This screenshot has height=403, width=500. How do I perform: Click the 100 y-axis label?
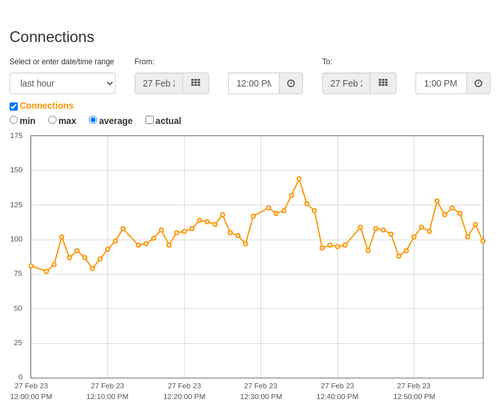pyautogui.click(x=16, y=239)
